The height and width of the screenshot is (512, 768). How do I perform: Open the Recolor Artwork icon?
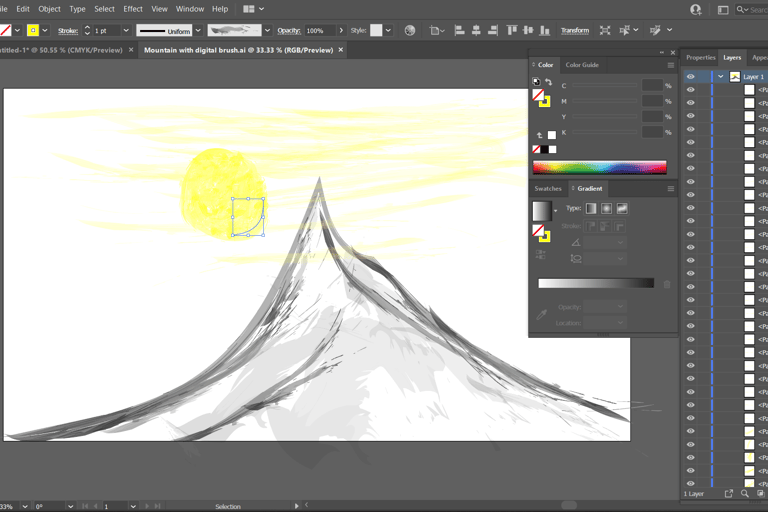[410, 30]
